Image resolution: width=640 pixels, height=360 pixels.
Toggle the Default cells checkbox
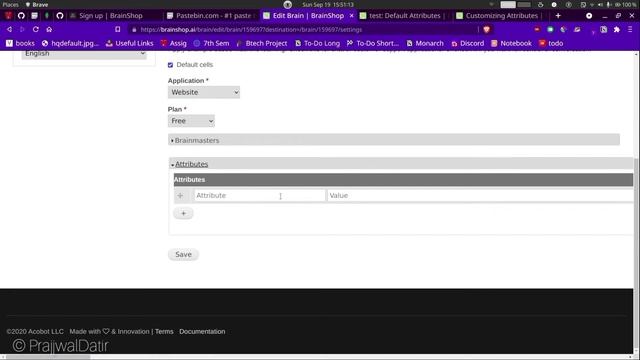(x=171, y=65)
